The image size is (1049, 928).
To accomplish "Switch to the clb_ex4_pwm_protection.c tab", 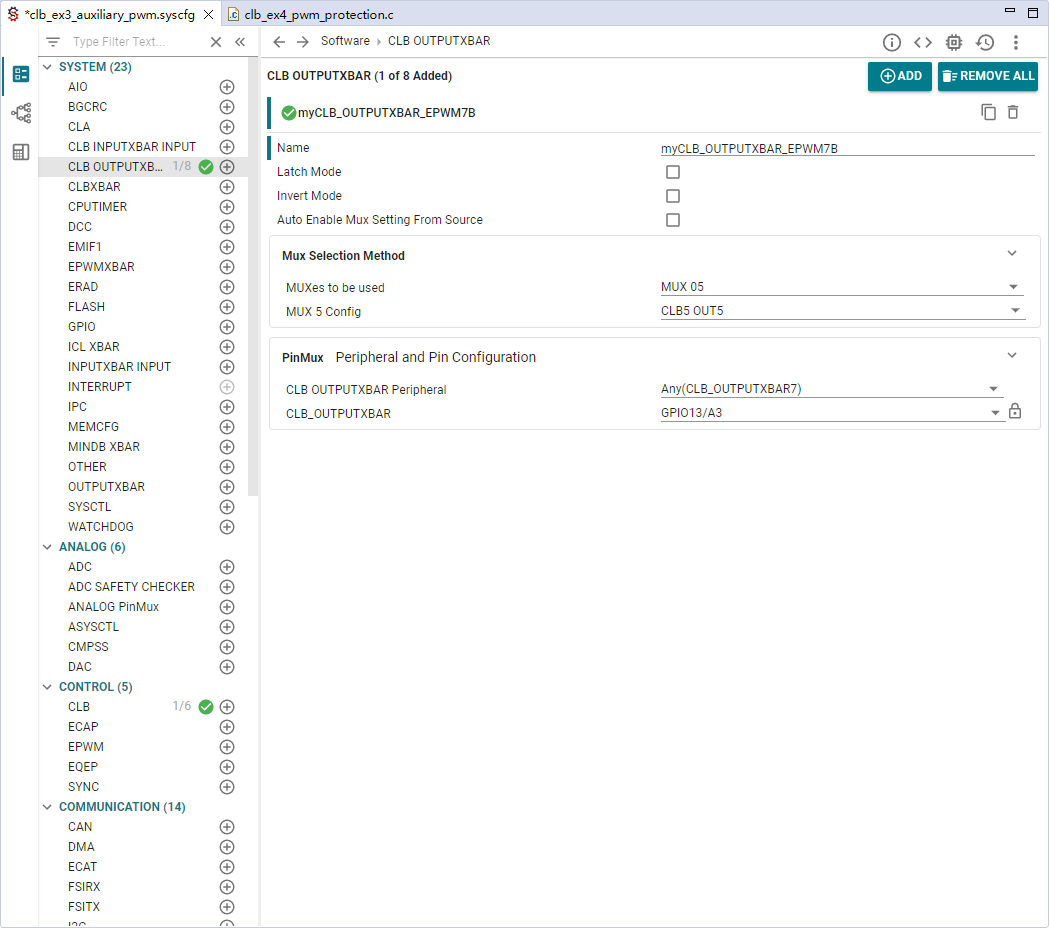I will tap(310, 14).
